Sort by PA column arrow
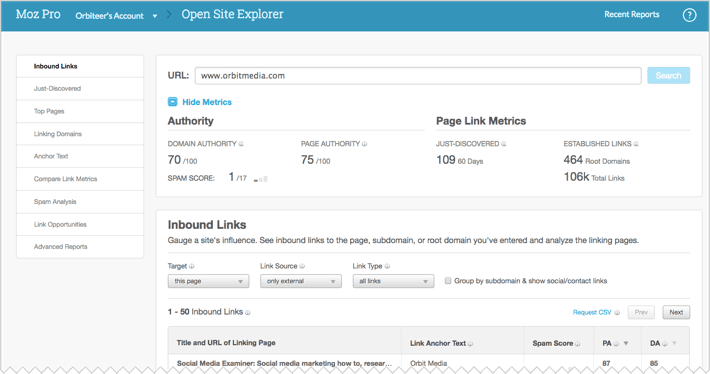Image resolution: width=710 pixels, height=374 pixels. pos(626,343)
